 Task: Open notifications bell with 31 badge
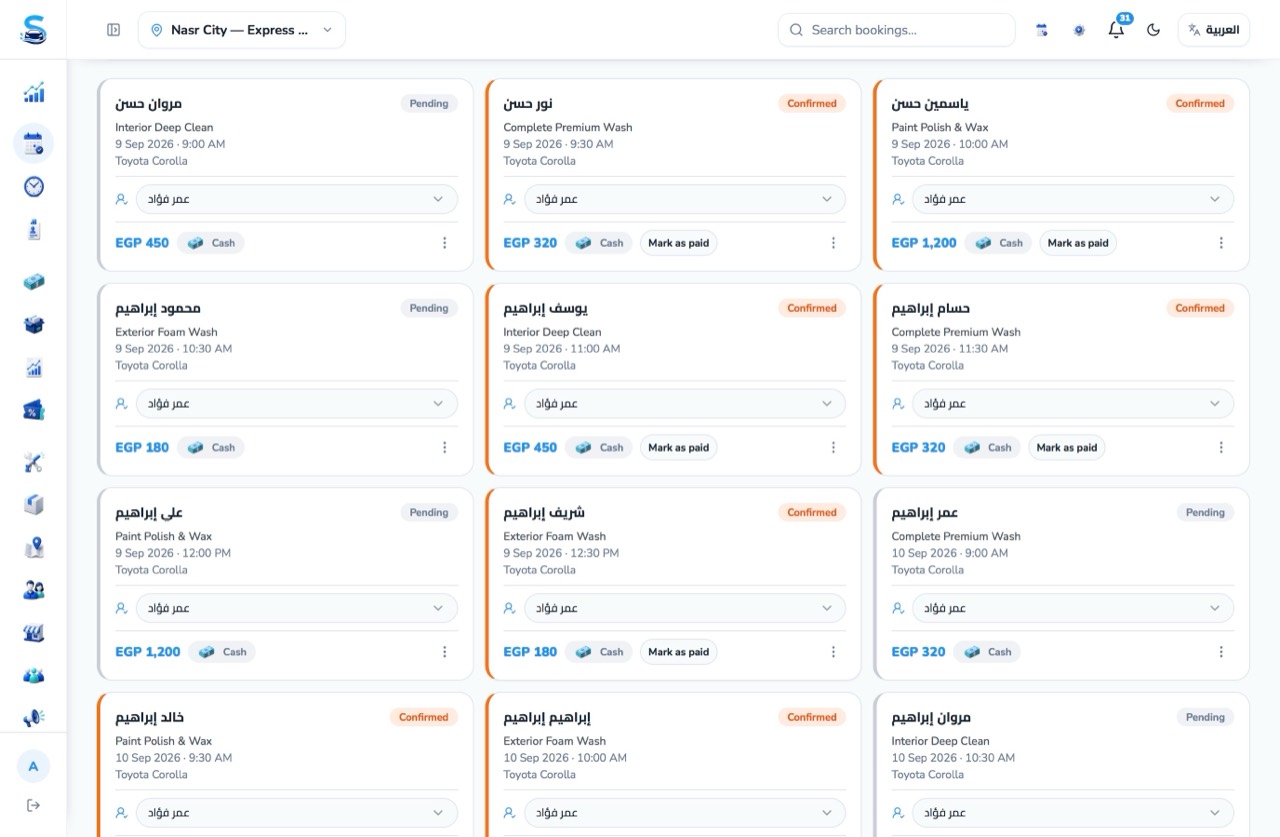point(1117,29)
